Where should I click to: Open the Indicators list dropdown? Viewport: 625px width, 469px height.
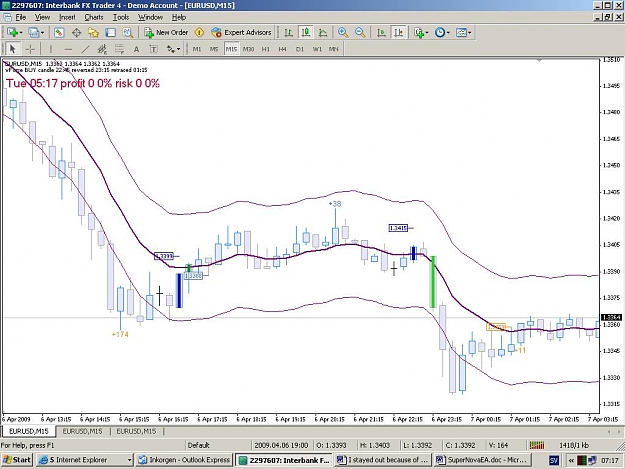click(x=421, y=32)
